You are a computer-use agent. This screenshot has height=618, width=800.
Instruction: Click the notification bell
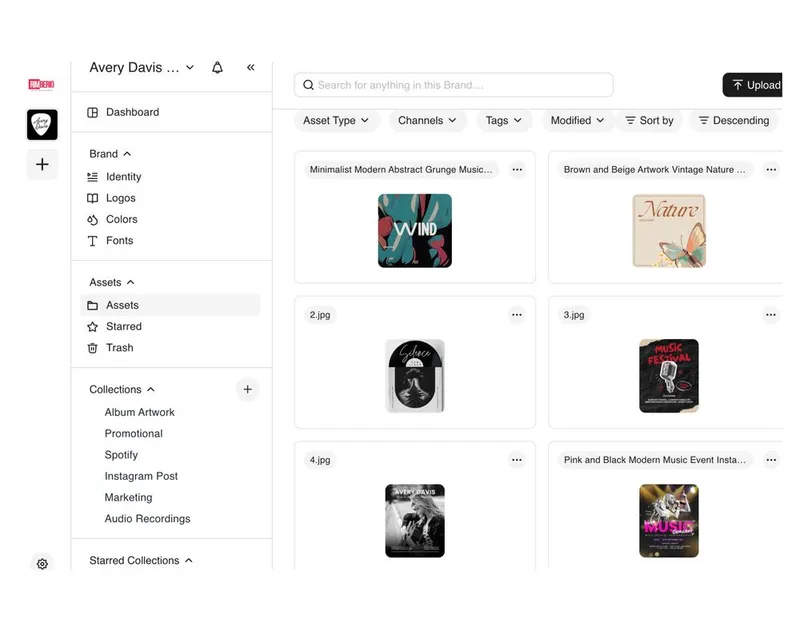(x=217, y=67)
